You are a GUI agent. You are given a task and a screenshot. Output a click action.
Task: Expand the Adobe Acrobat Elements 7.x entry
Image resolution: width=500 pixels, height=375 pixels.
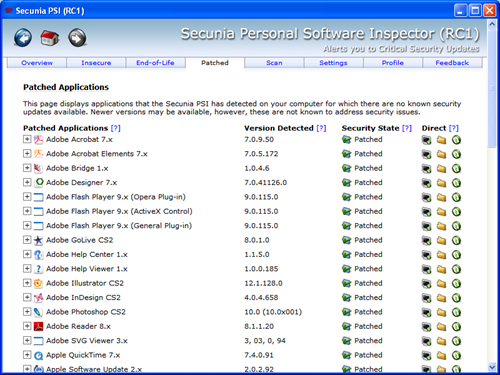27,153
